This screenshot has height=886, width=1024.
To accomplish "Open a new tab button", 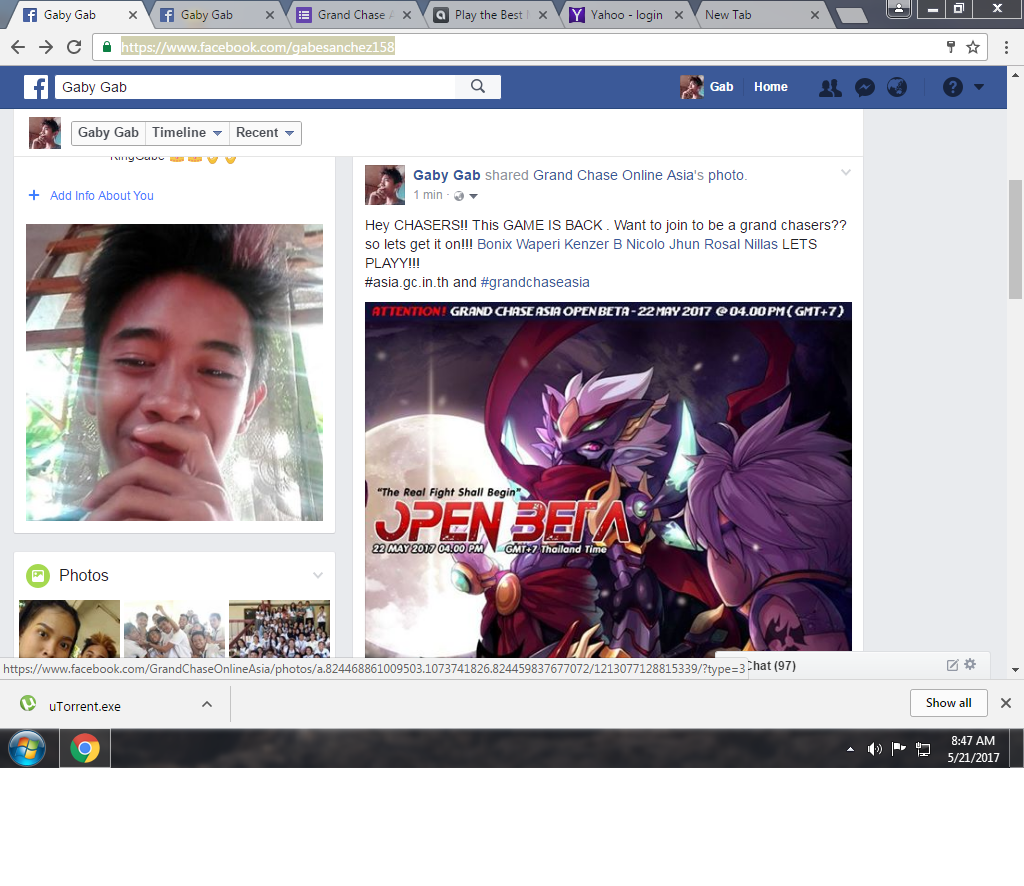I will point(852,15).
